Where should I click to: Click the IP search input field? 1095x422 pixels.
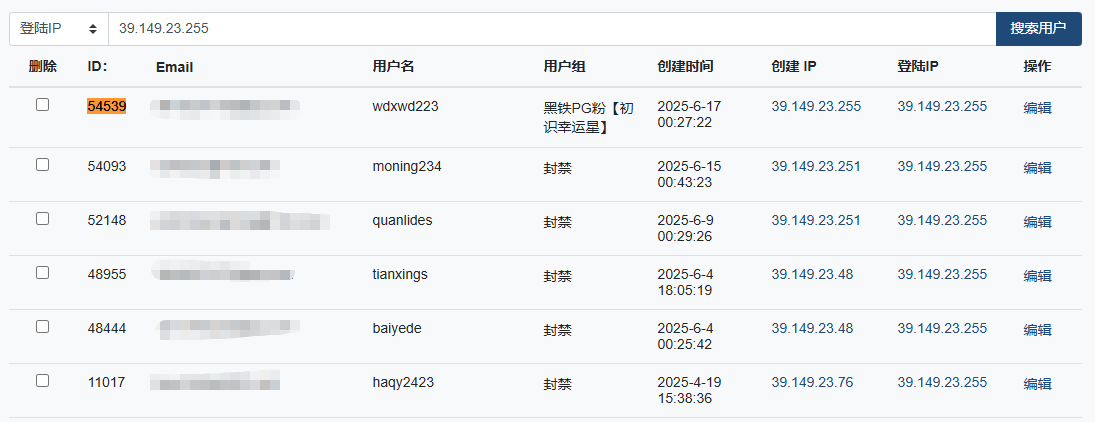[x=550, y=29]
